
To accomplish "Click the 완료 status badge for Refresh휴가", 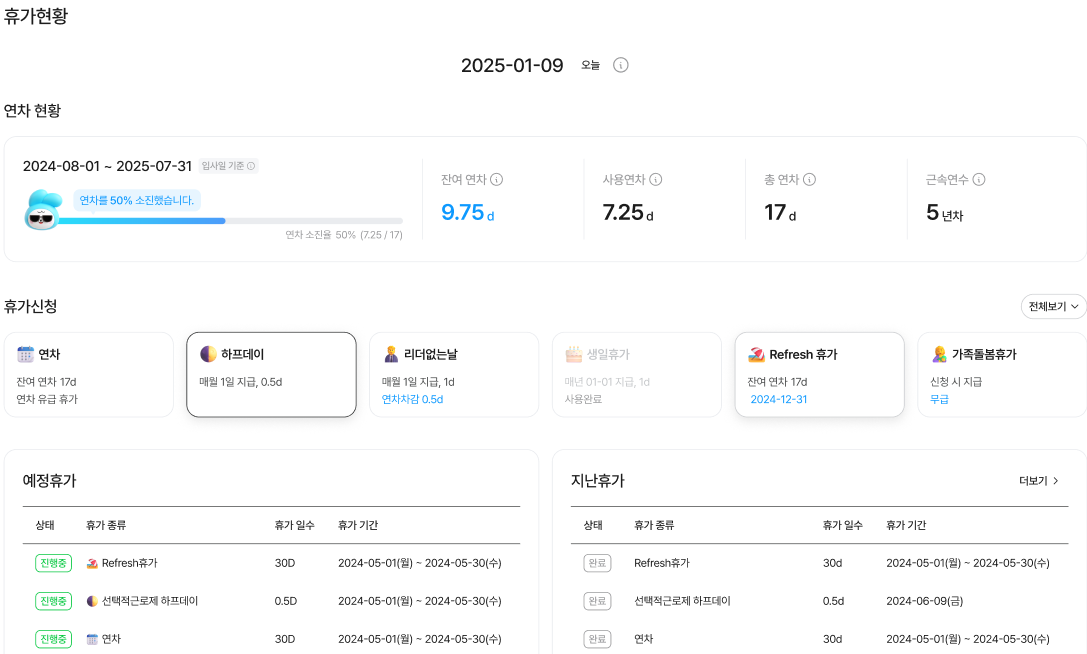I will (x=597, y=563).
